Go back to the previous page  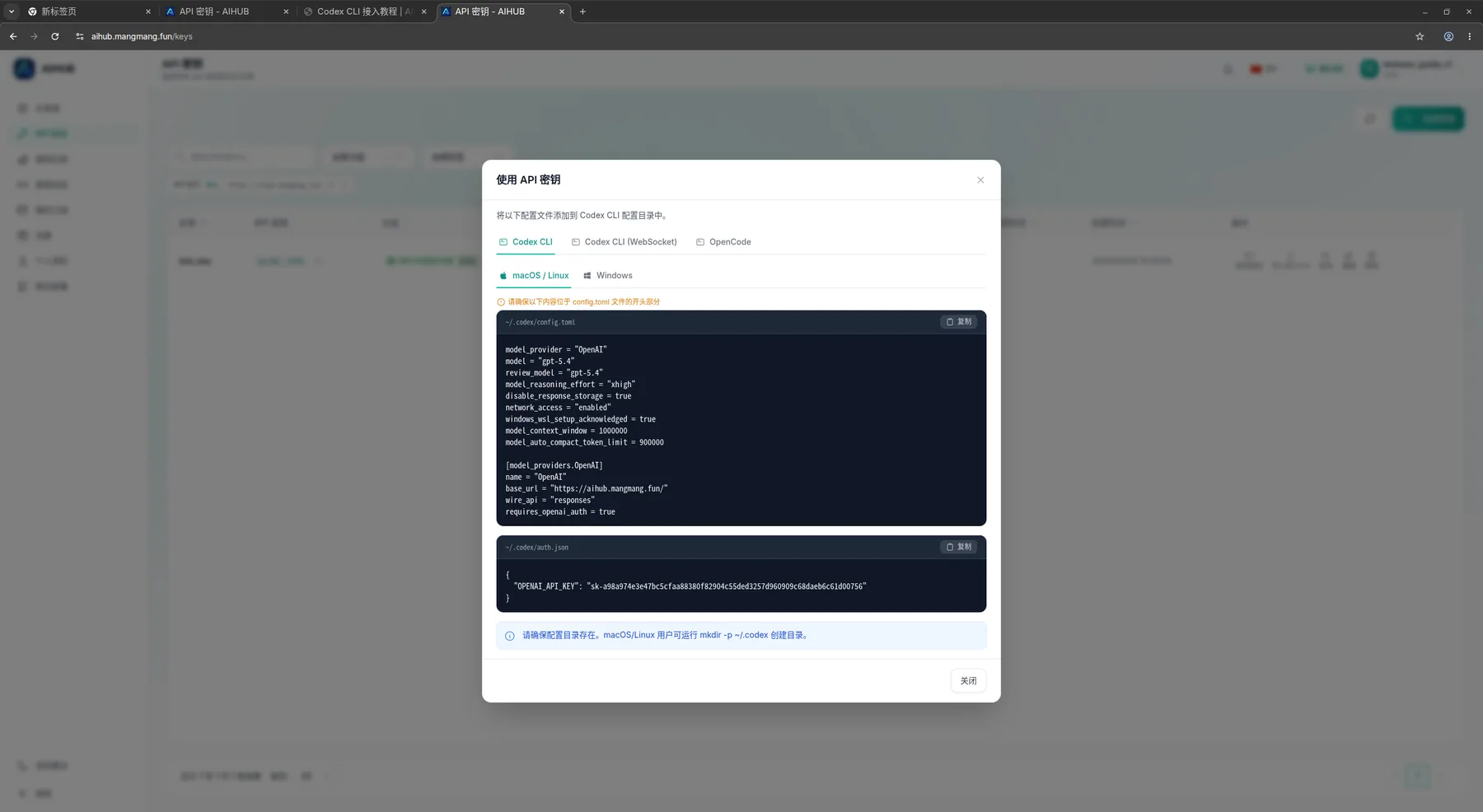tap(13, 36)
